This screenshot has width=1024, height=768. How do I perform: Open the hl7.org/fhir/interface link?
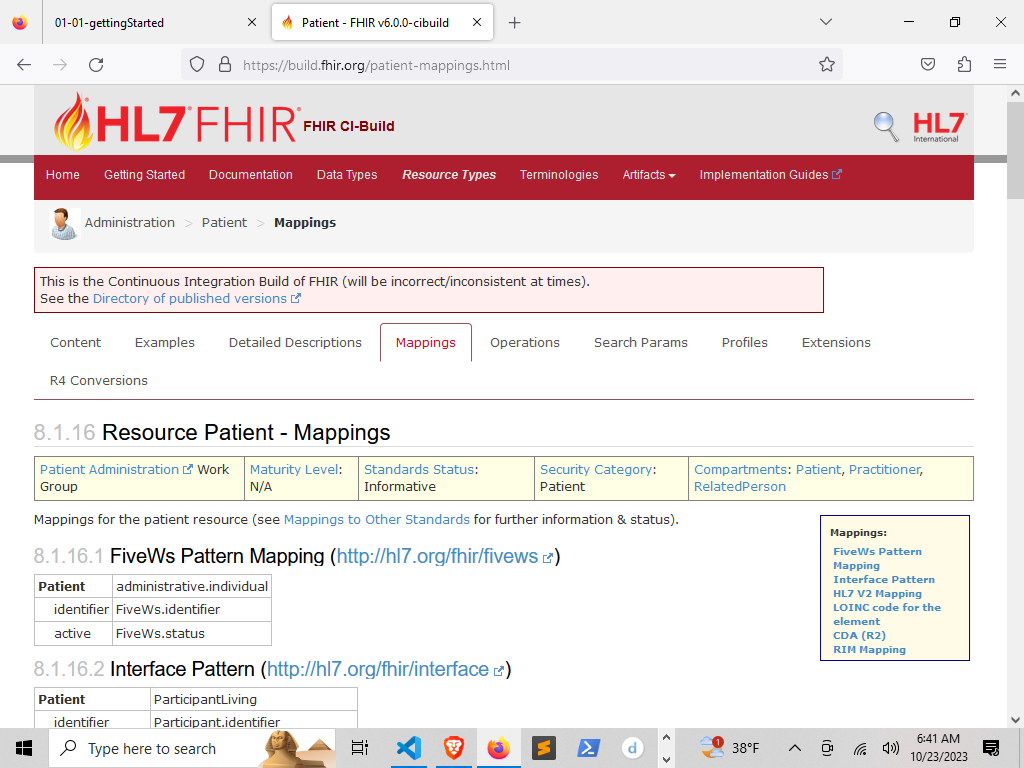click(x=385, y=669)
